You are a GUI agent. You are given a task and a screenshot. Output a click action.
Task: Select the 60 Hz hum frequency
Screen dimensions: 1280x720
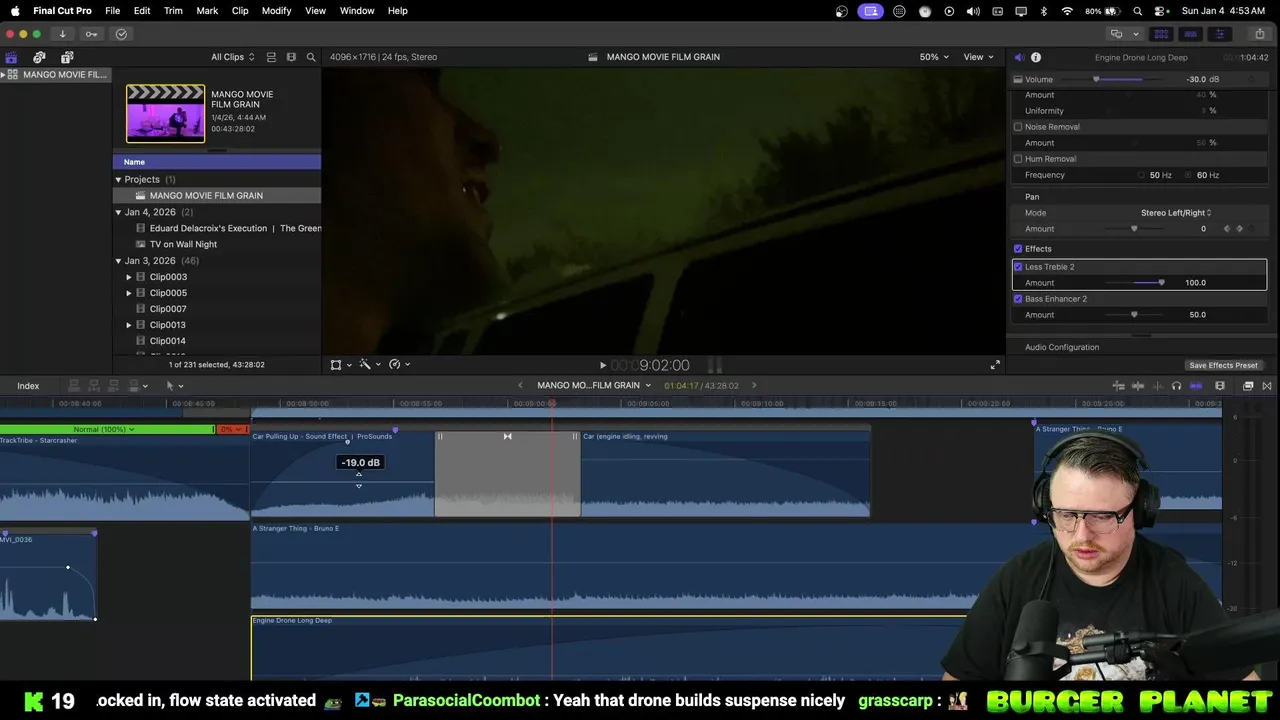click(1189, 175)
